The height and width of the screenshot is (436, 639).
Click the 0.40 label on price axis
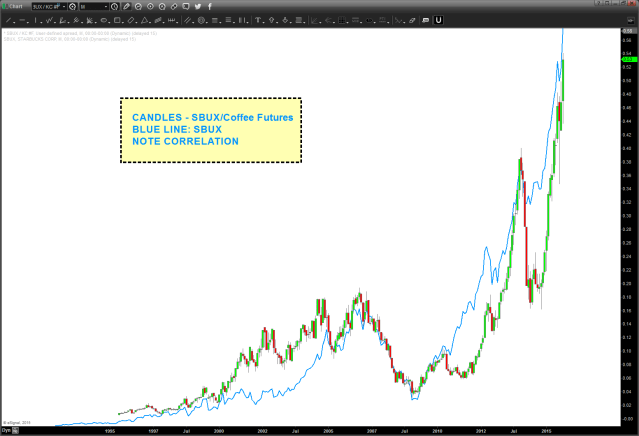(627, 148)
